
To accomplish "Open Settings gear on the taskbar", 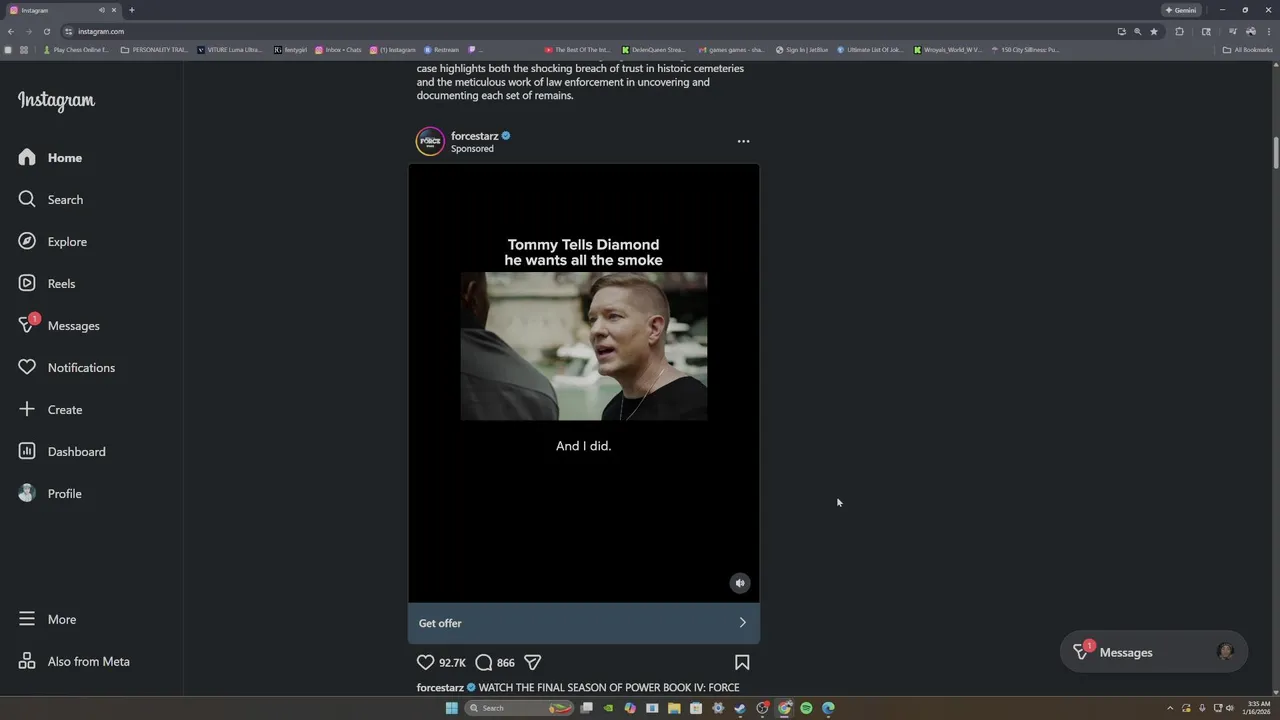I will [718, 708].
